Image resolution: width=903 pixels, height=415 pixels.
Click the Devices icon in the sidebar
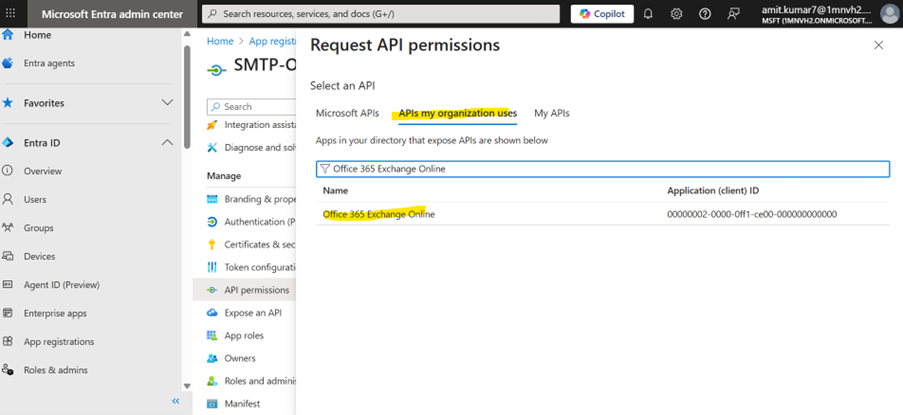7,256
